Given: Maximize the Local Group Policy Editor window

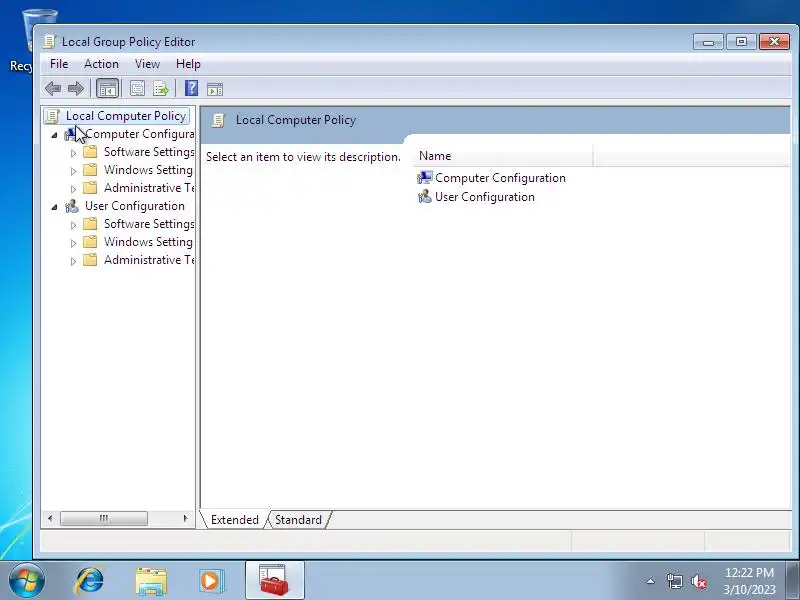Looking at the screenshot, I should (x=741, y=42).
